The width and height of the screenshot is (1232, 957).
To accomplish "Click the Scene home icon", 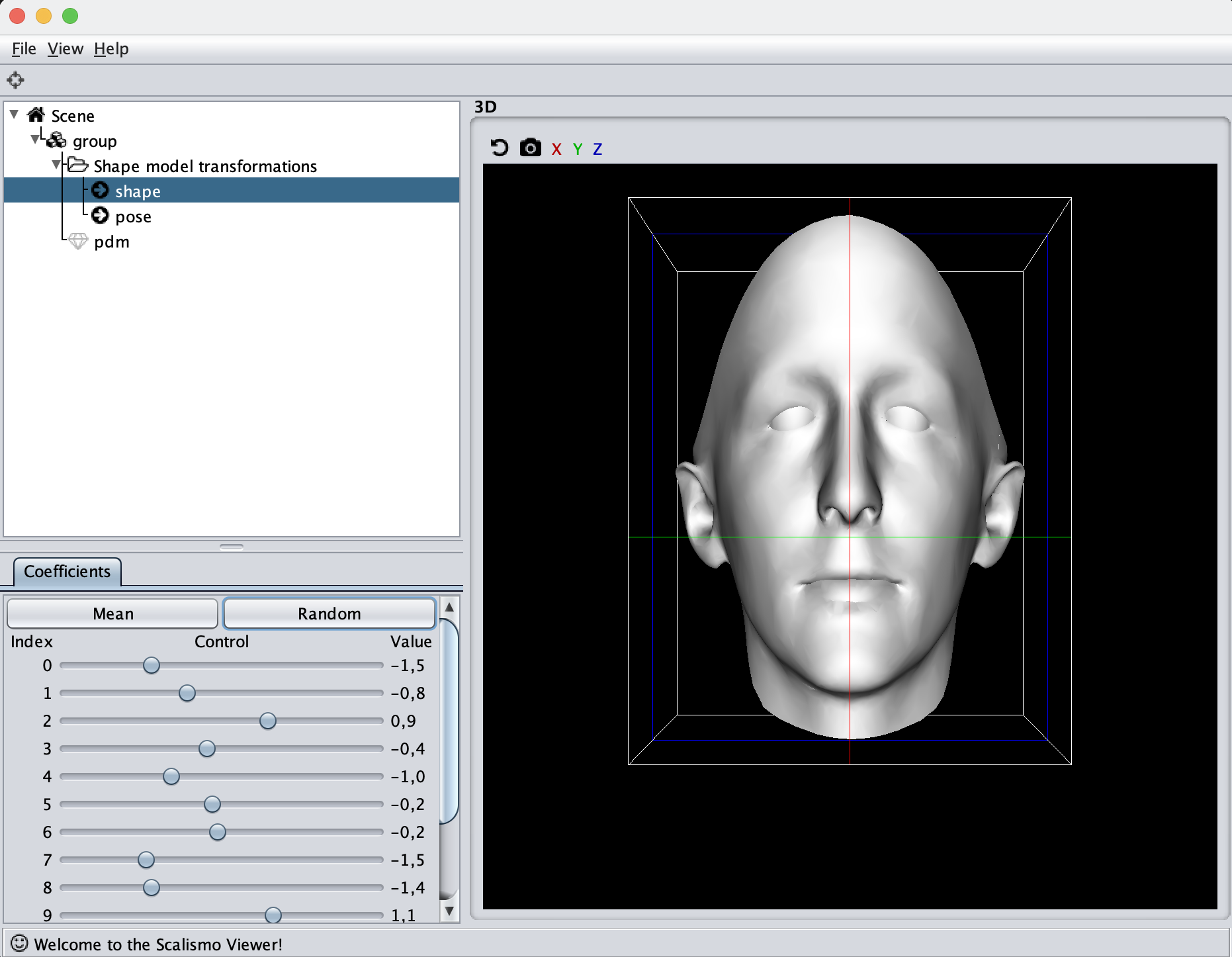I will click(36, 115).
